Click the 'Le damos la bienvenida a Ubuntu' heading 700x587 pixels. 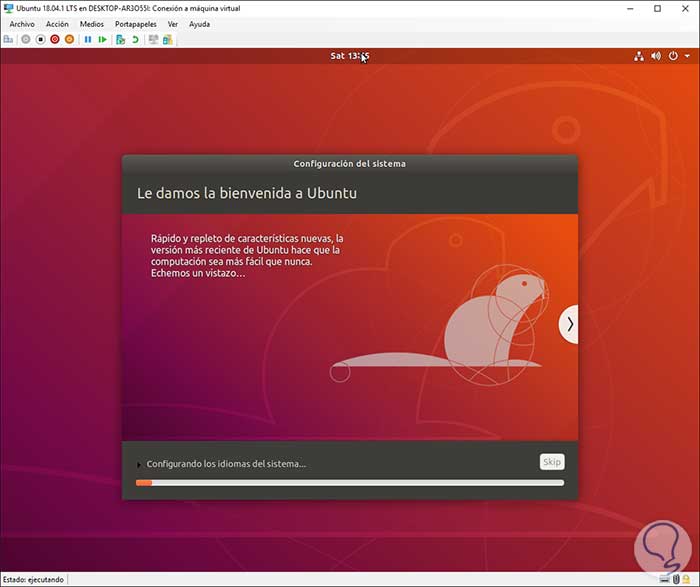tap(246, 193)
